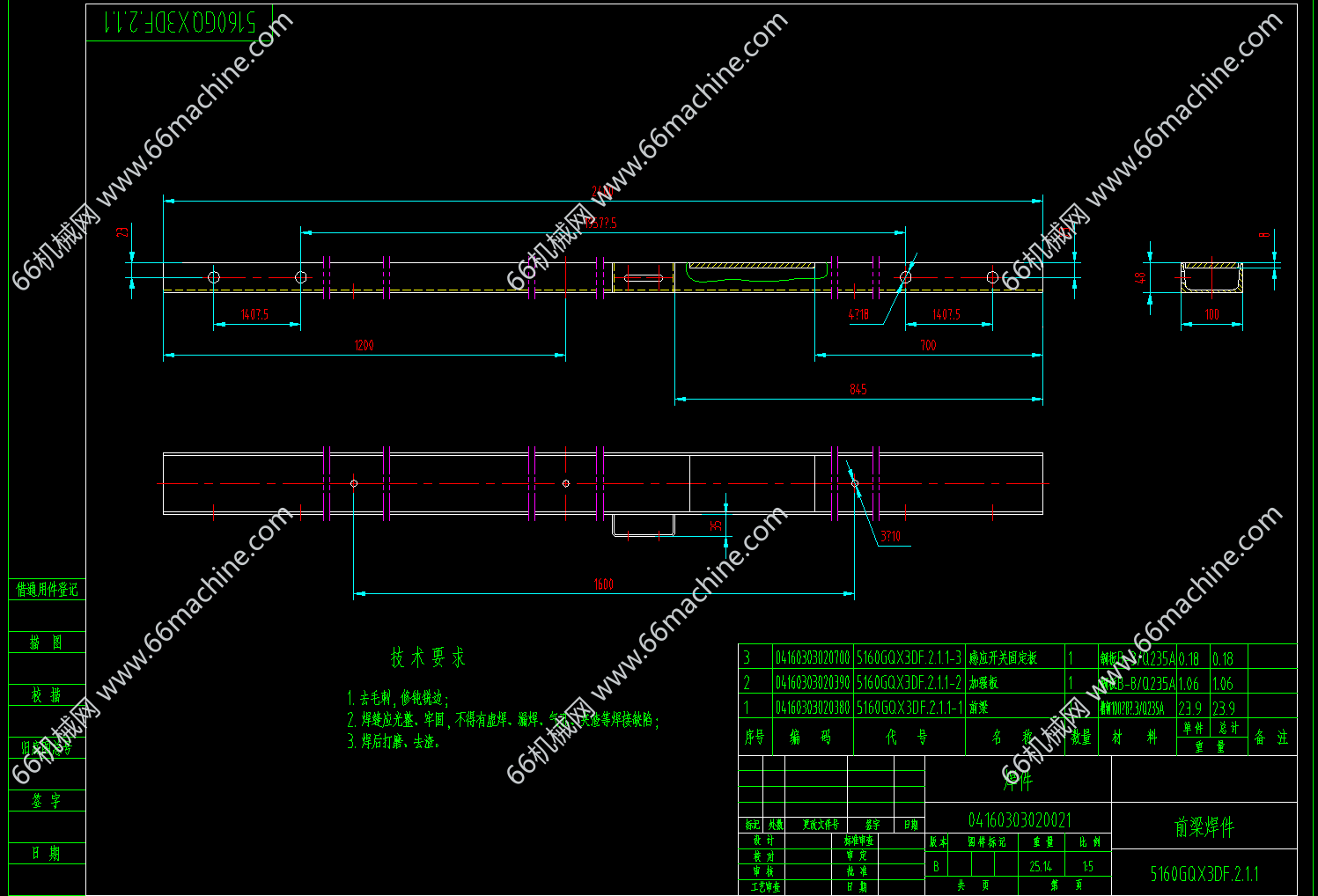Image resolution: width=1318 pixels, height=896 pixels.
Task: Click the 标准审查 cell in title block
Action: coord(860,841)
